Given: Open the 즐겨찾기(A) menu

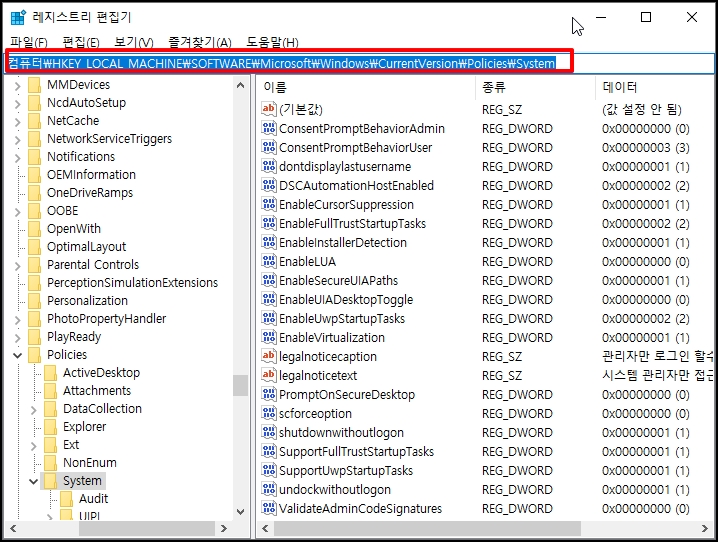Looking at the screenshot, I should [200, 43].
